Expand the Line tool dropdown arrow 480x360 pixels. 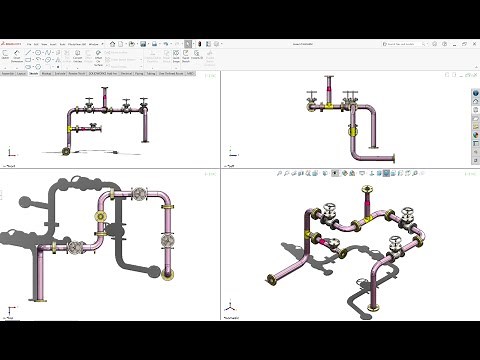click(x=33, y=52)
